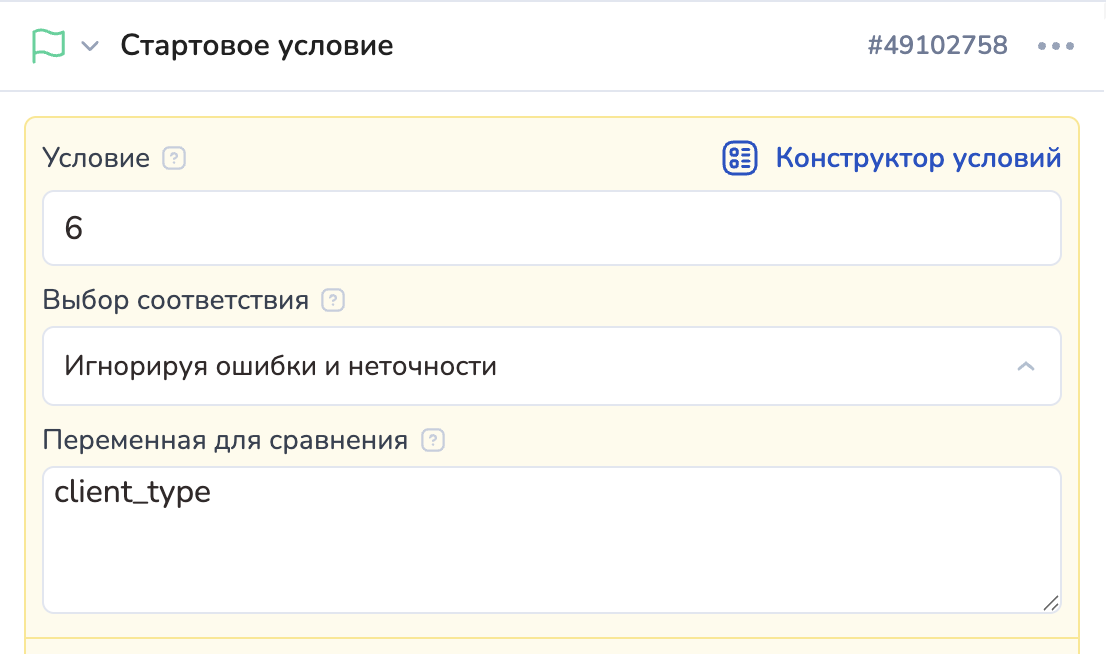
Task: Click the 'Выбор соответствия' label
Action: [176, 301]
